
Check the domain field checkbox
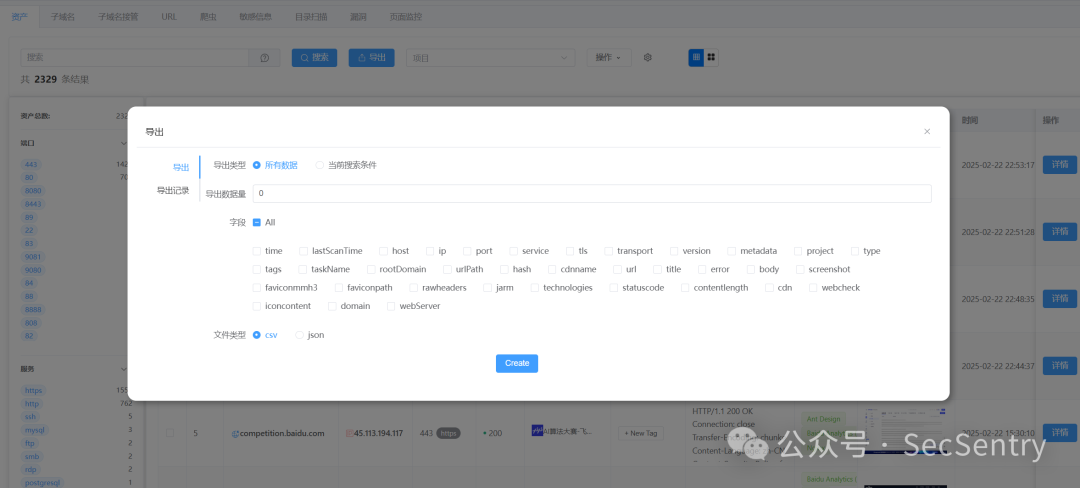pyautogui.click(x=333, y=306)
